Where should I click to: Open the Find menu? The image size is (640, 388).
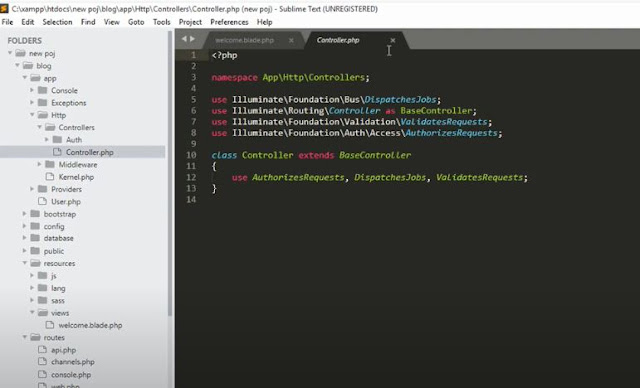[88, 22]
